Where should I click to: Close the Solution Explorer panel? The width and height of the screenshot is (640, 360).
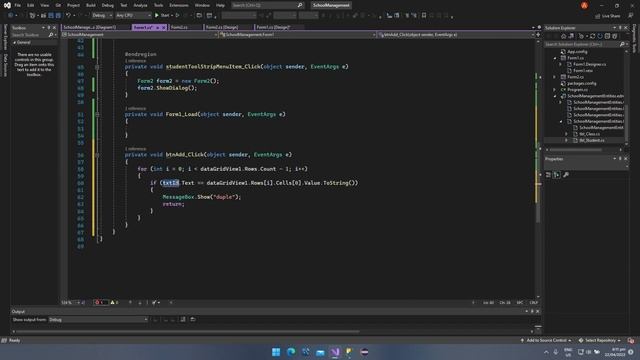tap(626, 28)
